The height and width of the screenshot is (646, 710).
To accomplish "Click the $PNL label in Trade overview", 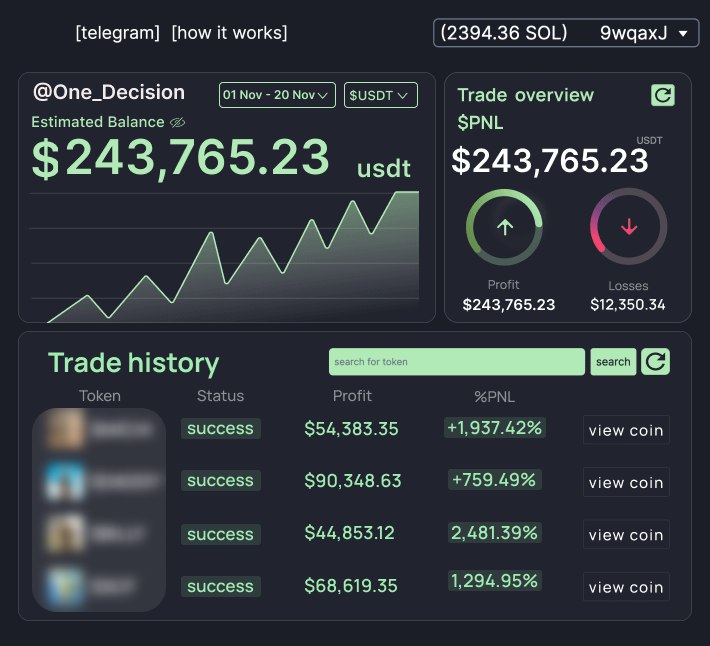I will click(x=480, y=123).
